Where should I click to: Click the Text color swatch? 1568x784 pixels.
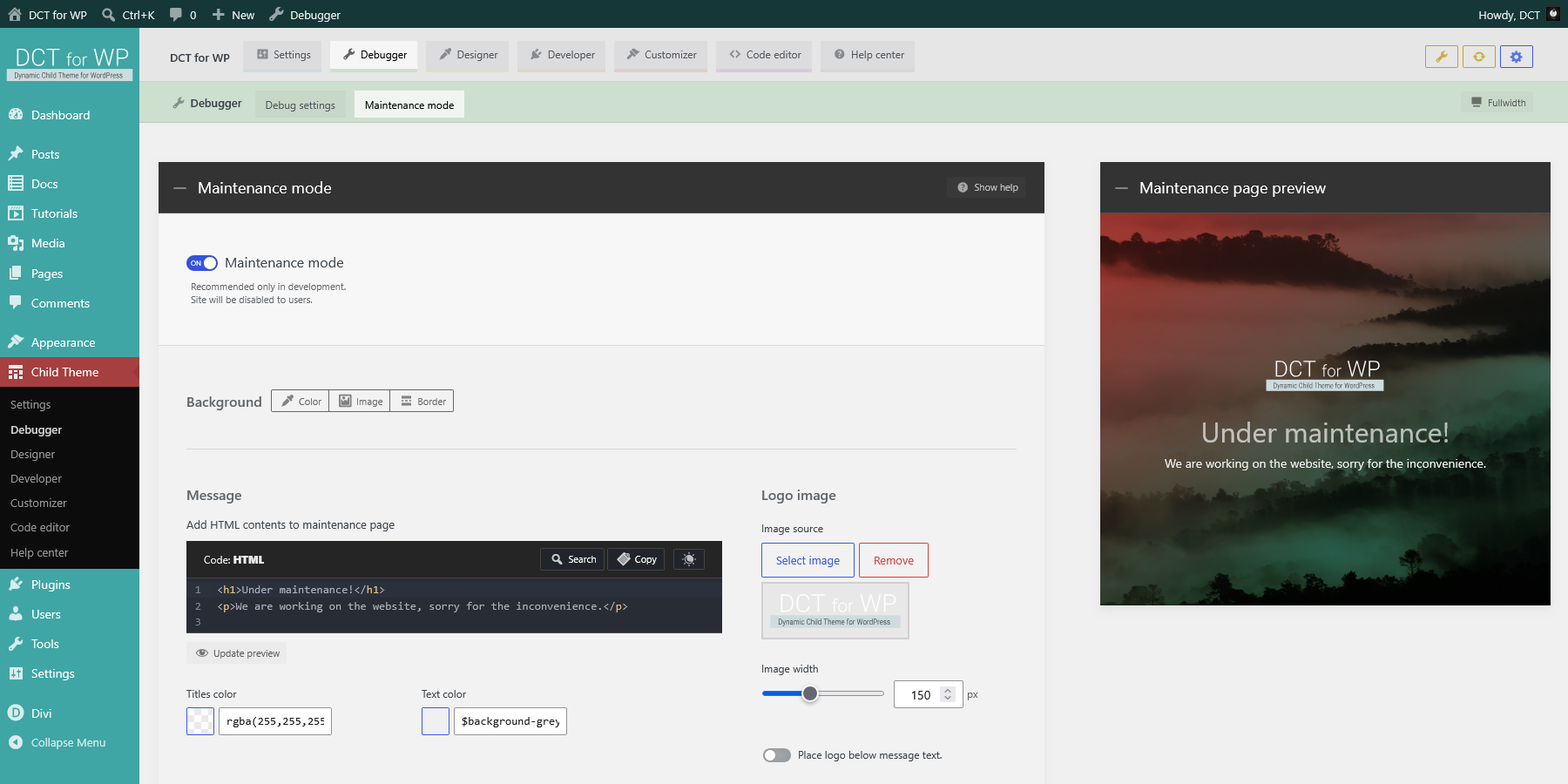[436, 721]
